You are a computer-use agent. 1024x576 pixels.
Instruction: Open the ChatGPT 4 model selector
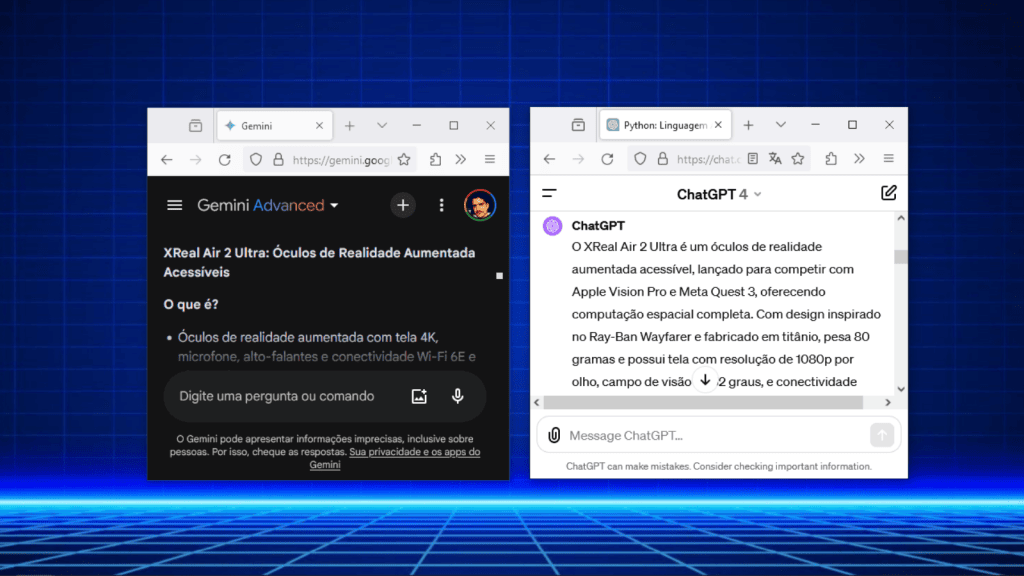pyautogui.click(x=719, y=194)
